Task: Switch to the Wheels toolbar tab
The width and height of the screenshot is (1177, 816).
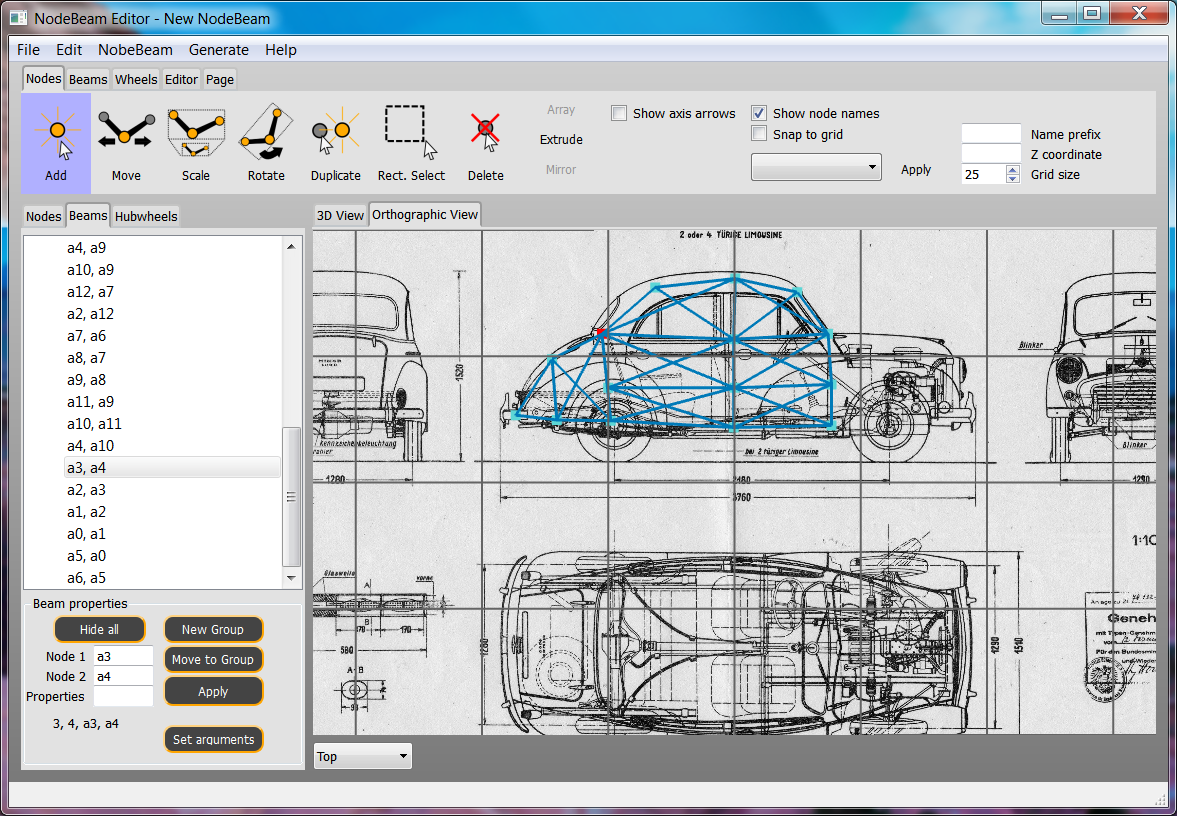Action: [x=136, y=80]
